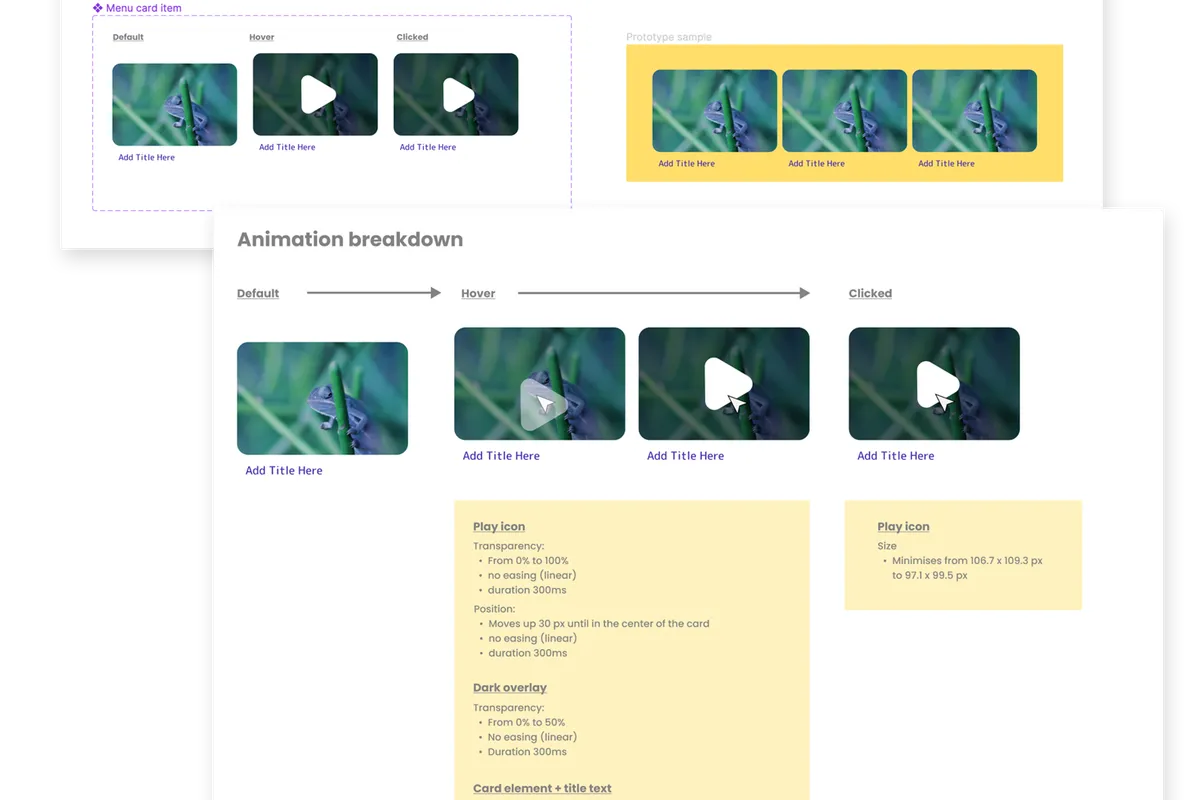Click the play icon in Clicked breakdown card
The height and width of the screenshot is (800, 1200).
click(x=938, y=385)
